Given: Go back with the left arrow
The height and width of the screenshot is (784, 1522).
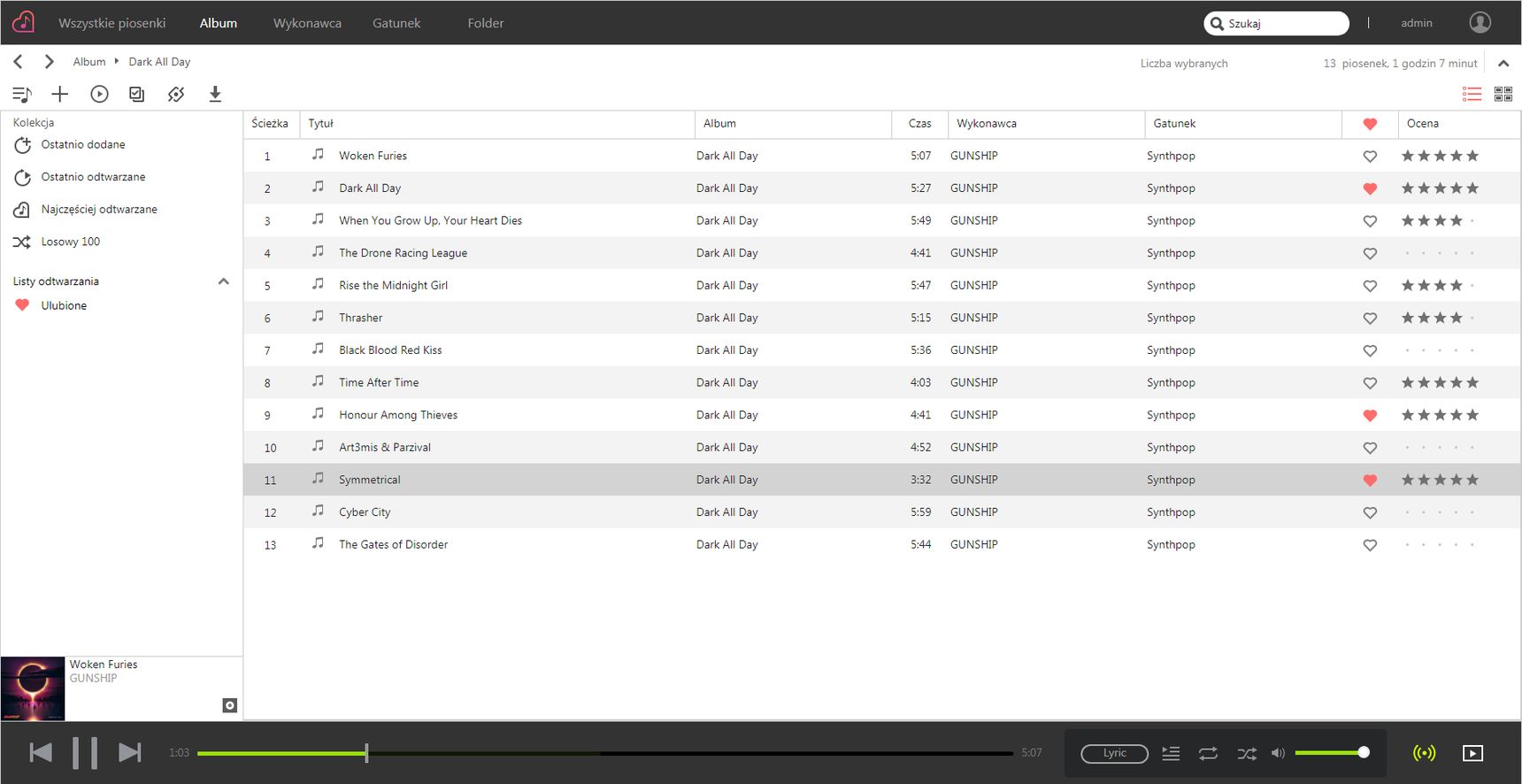Looking at the screenshot, I should tap(18, 62).
